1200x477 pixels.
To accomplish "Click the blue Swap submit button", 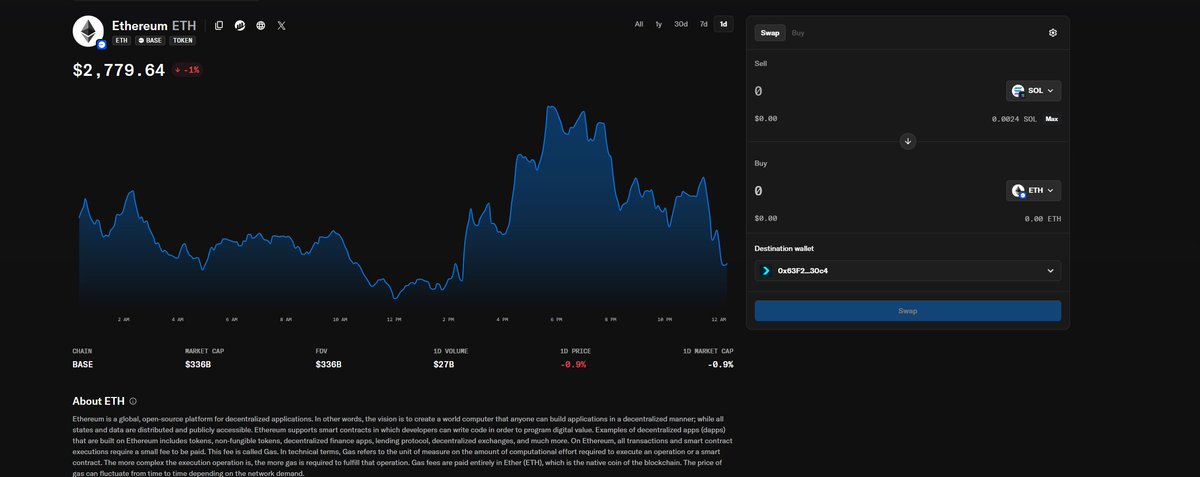I will coord(908,311).
